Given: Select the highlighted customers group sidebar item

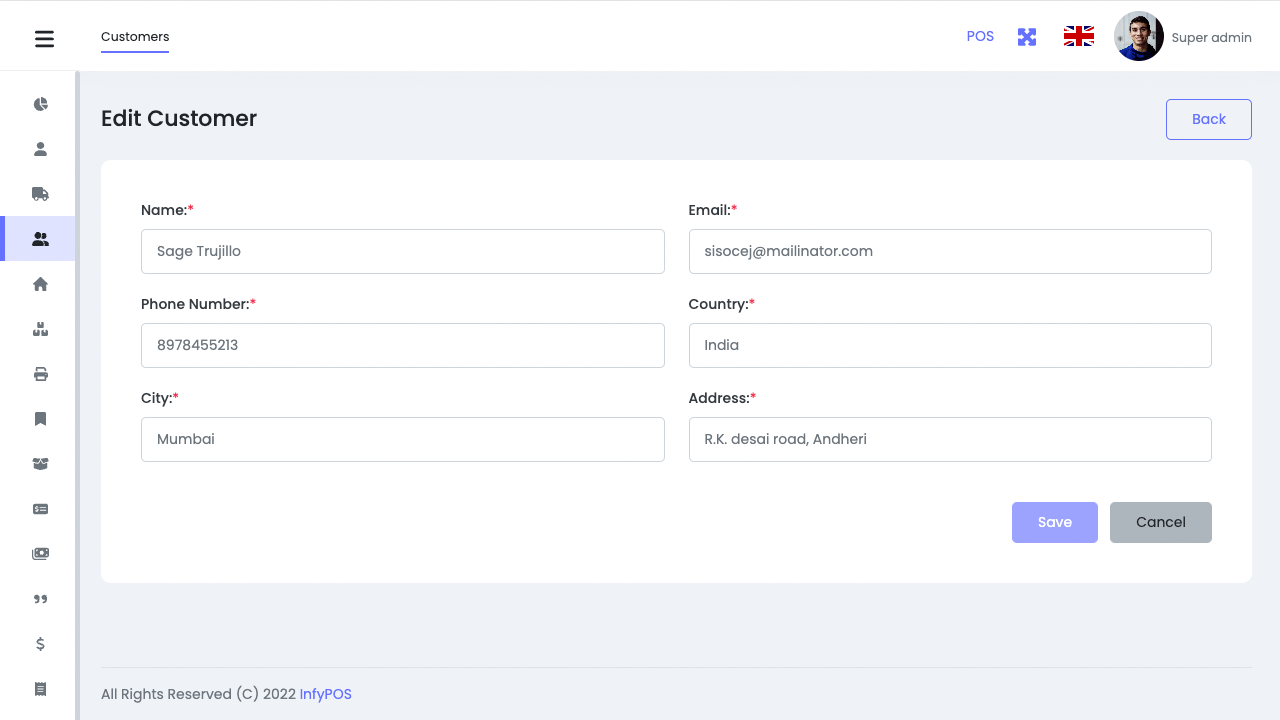Looking at the screenshot, I should pyautogui.click(x=40, y=239).
